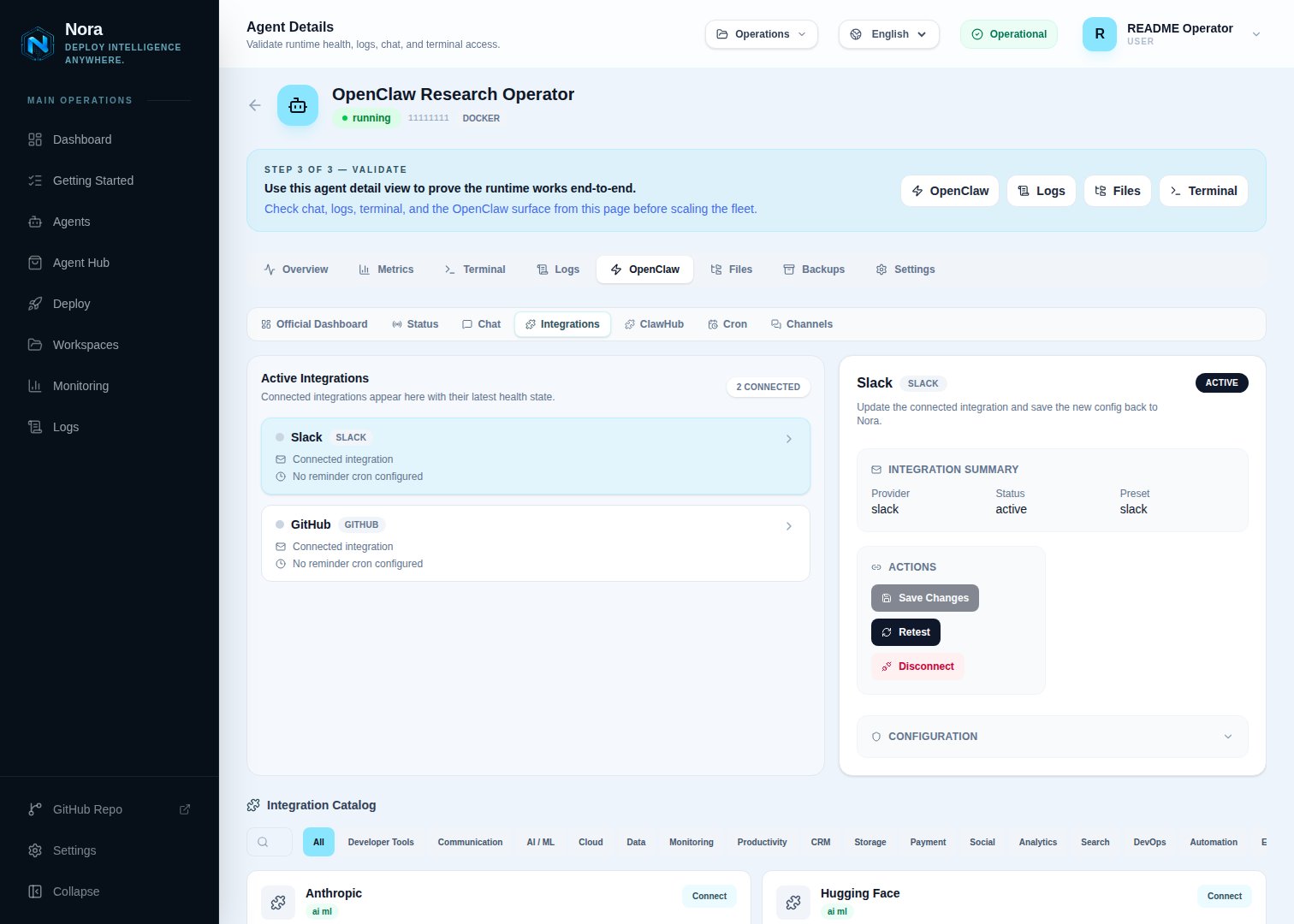Click the 2 CONNECTED badge

click(769, 387)
